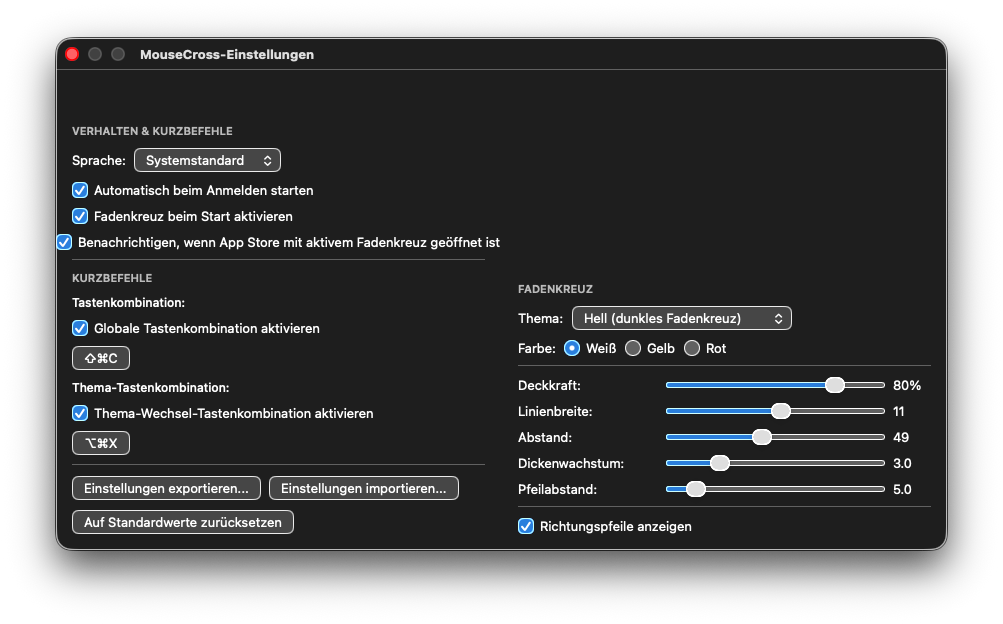The image size is (1003, 624).
Task: Click the ⌥⌘X theme shortcut button
Action: (x=100, y=442)
